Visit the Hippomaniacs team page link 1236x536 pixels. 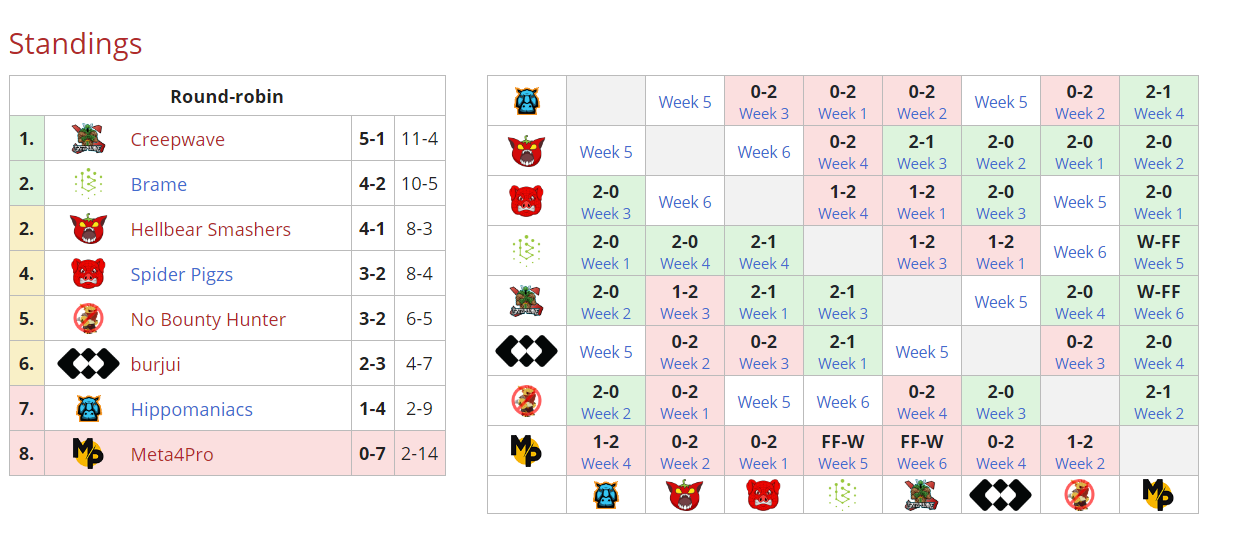coord(191,410)
